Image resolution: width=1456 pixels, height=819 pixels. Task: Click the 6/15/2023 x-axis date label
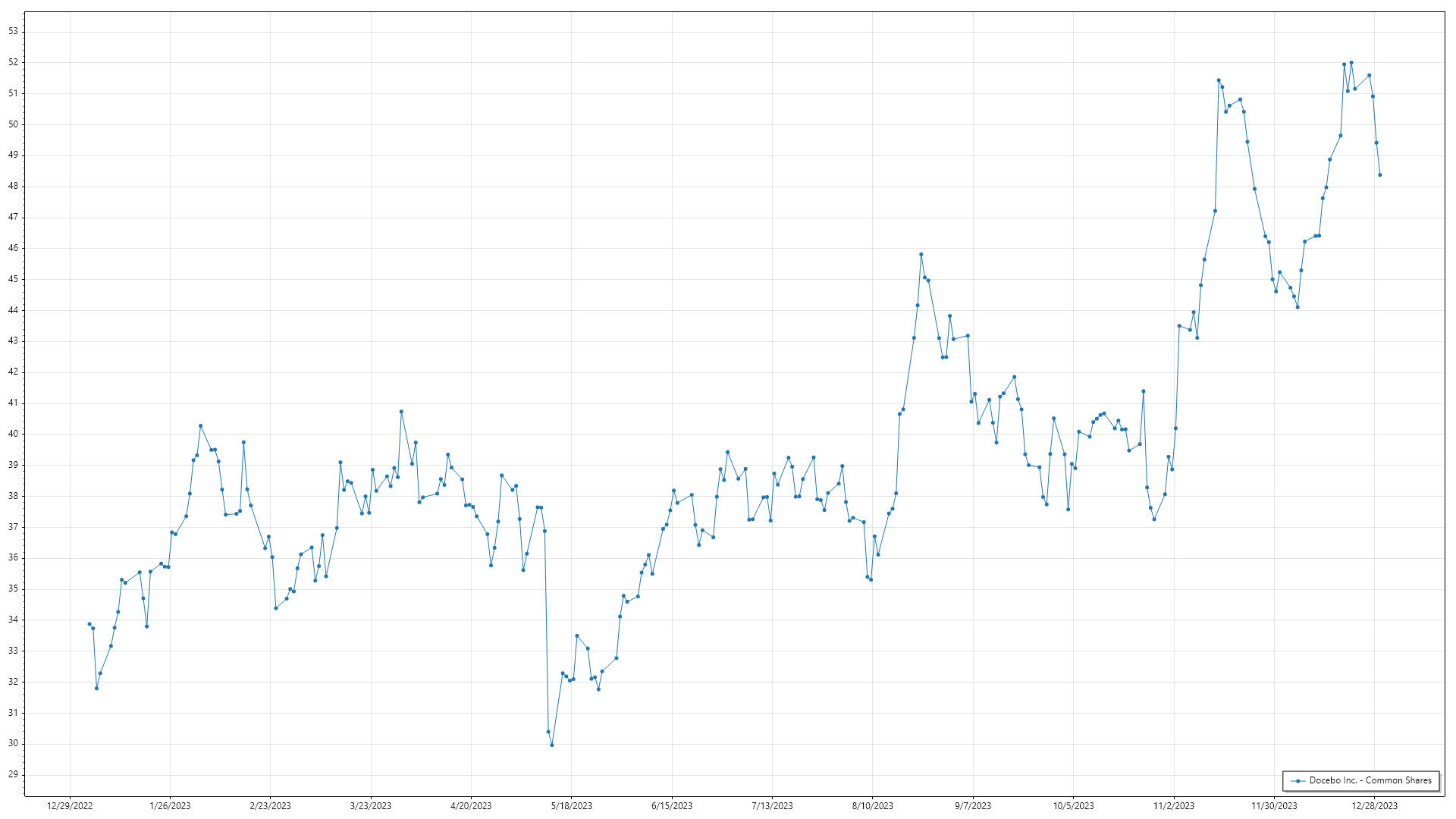pos(672,806)
